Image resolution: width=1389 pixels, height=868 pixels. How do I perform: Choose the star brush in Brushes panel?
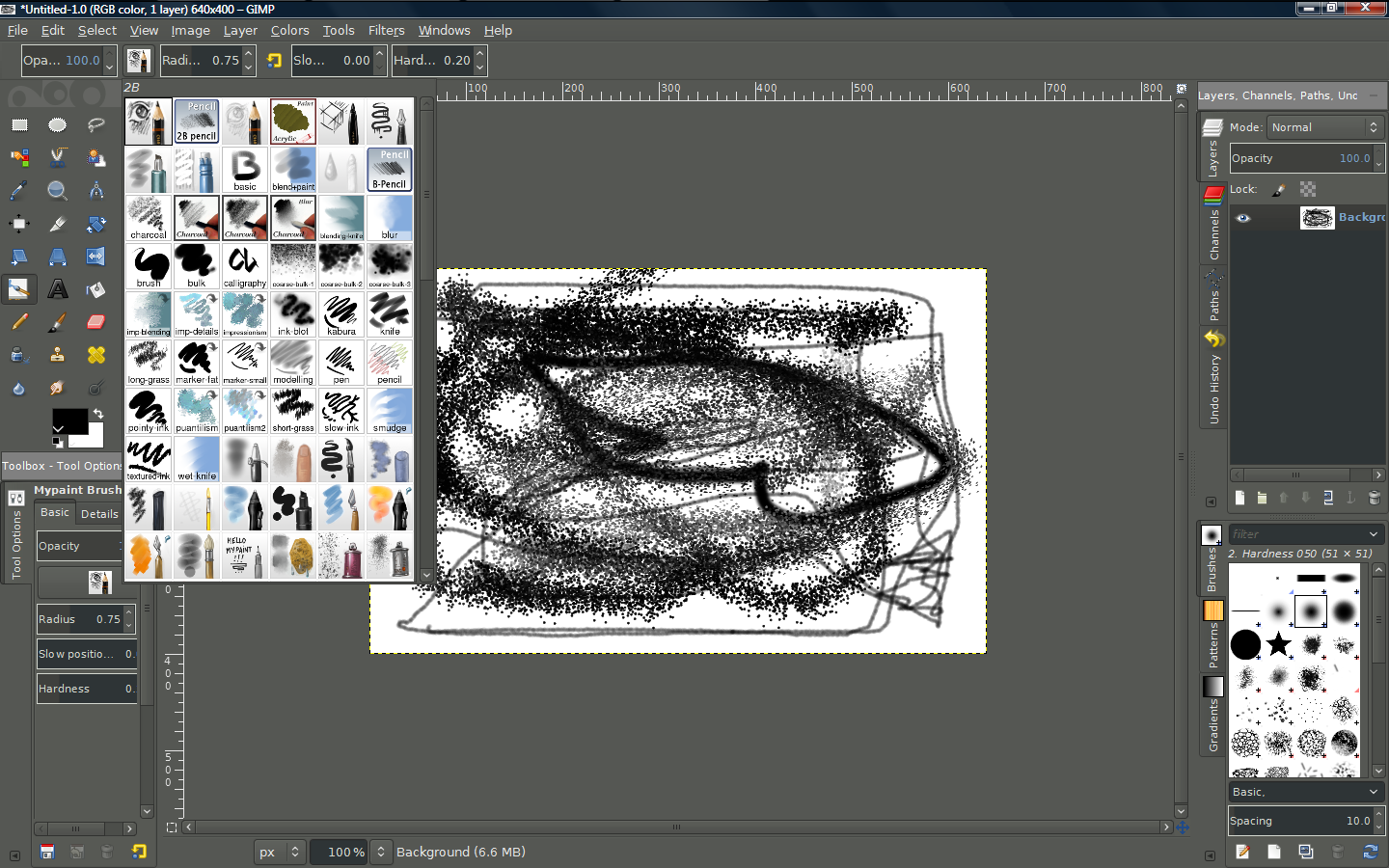[1279, 643]
